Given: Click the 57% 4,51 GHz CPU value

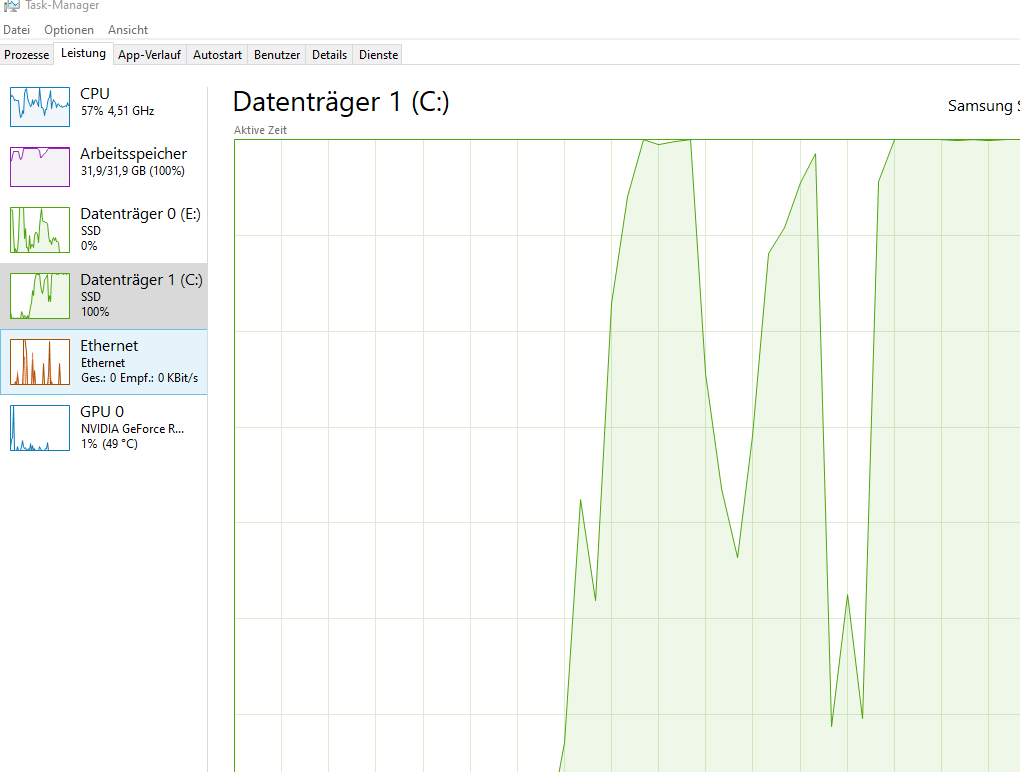Looking at the screenshot, I should pos(118,111).
